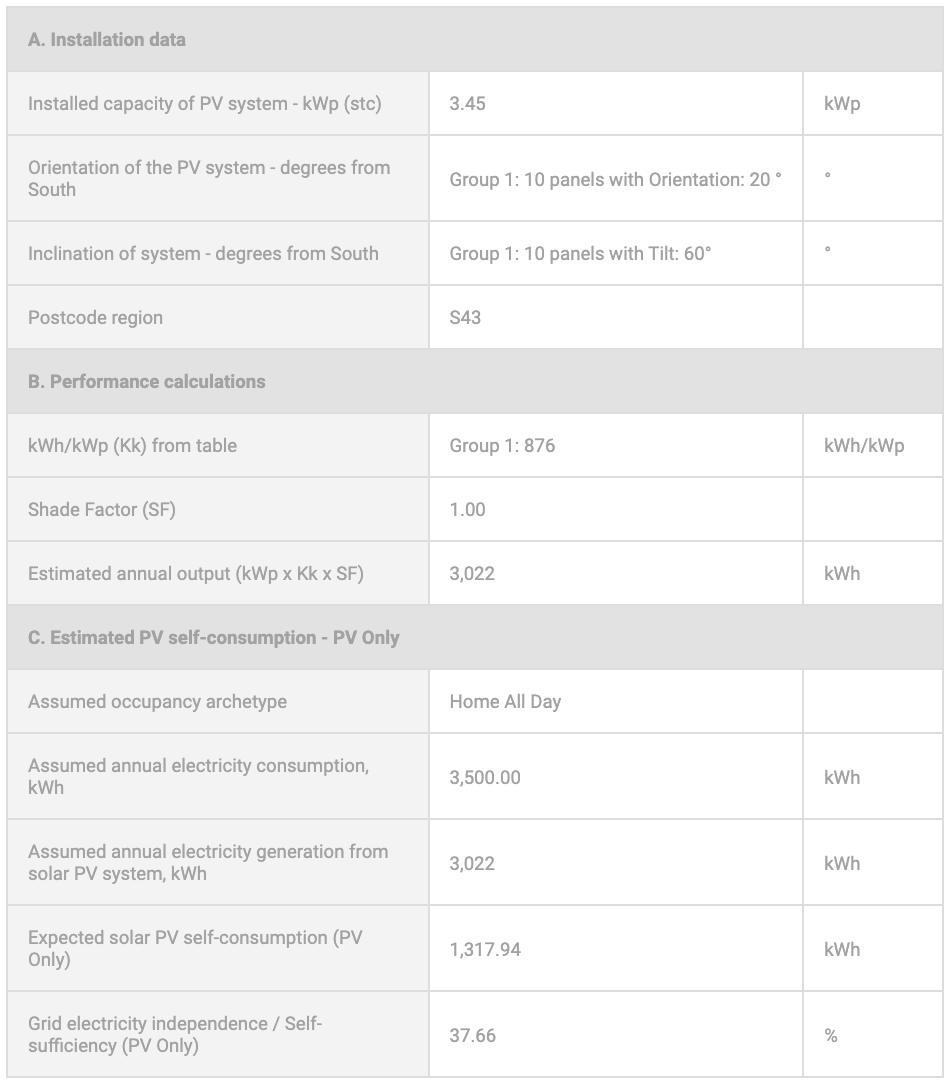This screenshot has height=1086, width=948.
Task: Select the installed capacity value 3.45
Action: click(x=468, y=104)
